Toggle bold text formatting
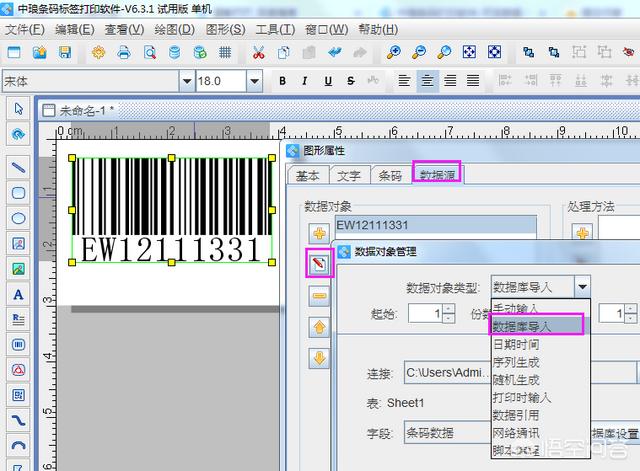The image size is (640, 471). 282,81
